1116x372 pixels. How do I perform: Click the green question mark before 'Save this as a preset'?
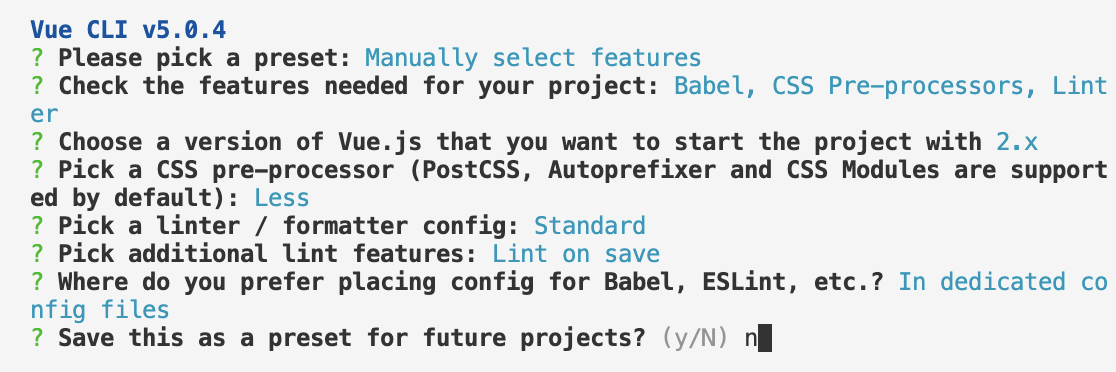coord(37,338)
